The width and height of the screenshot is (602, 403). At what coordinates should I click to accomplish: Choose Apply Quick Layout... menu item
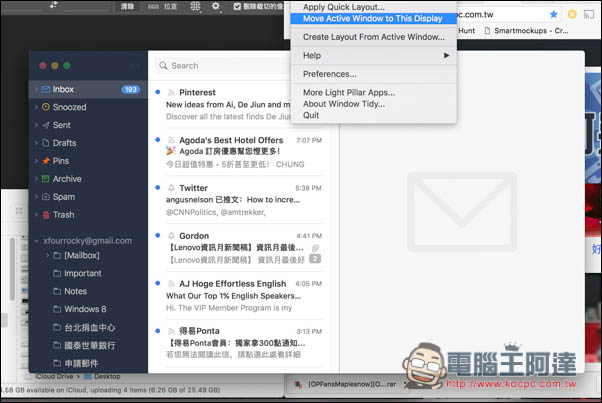374,7
